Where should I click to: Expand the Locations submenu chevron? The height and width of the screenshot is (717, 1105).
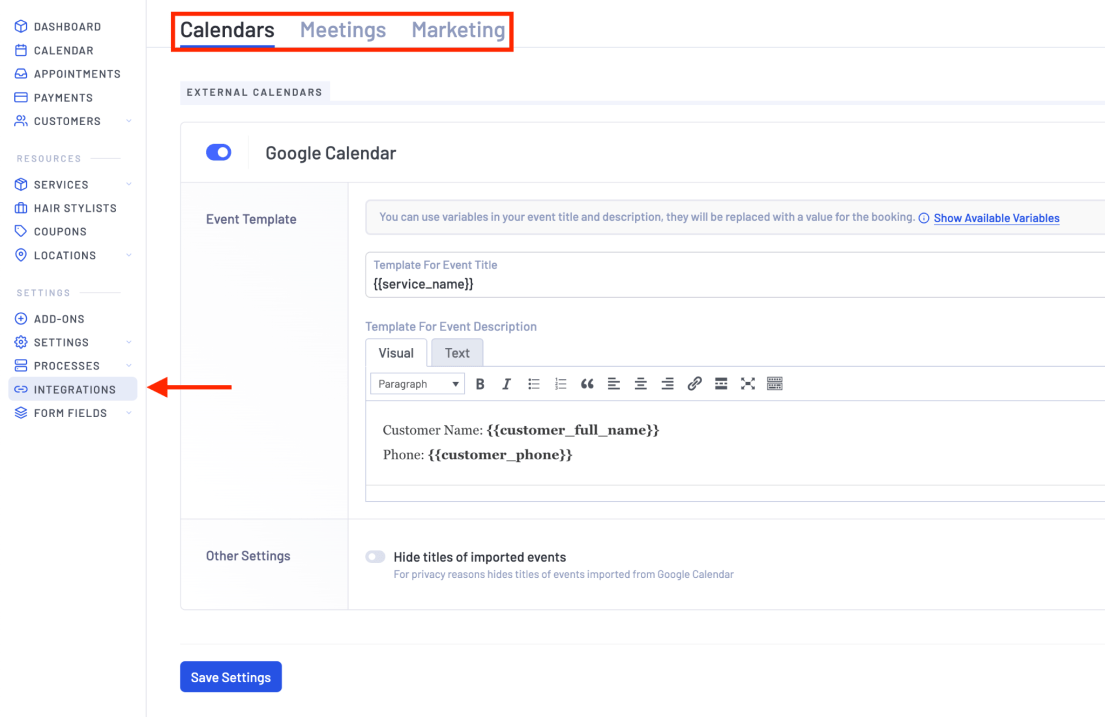tap(129, 255)
